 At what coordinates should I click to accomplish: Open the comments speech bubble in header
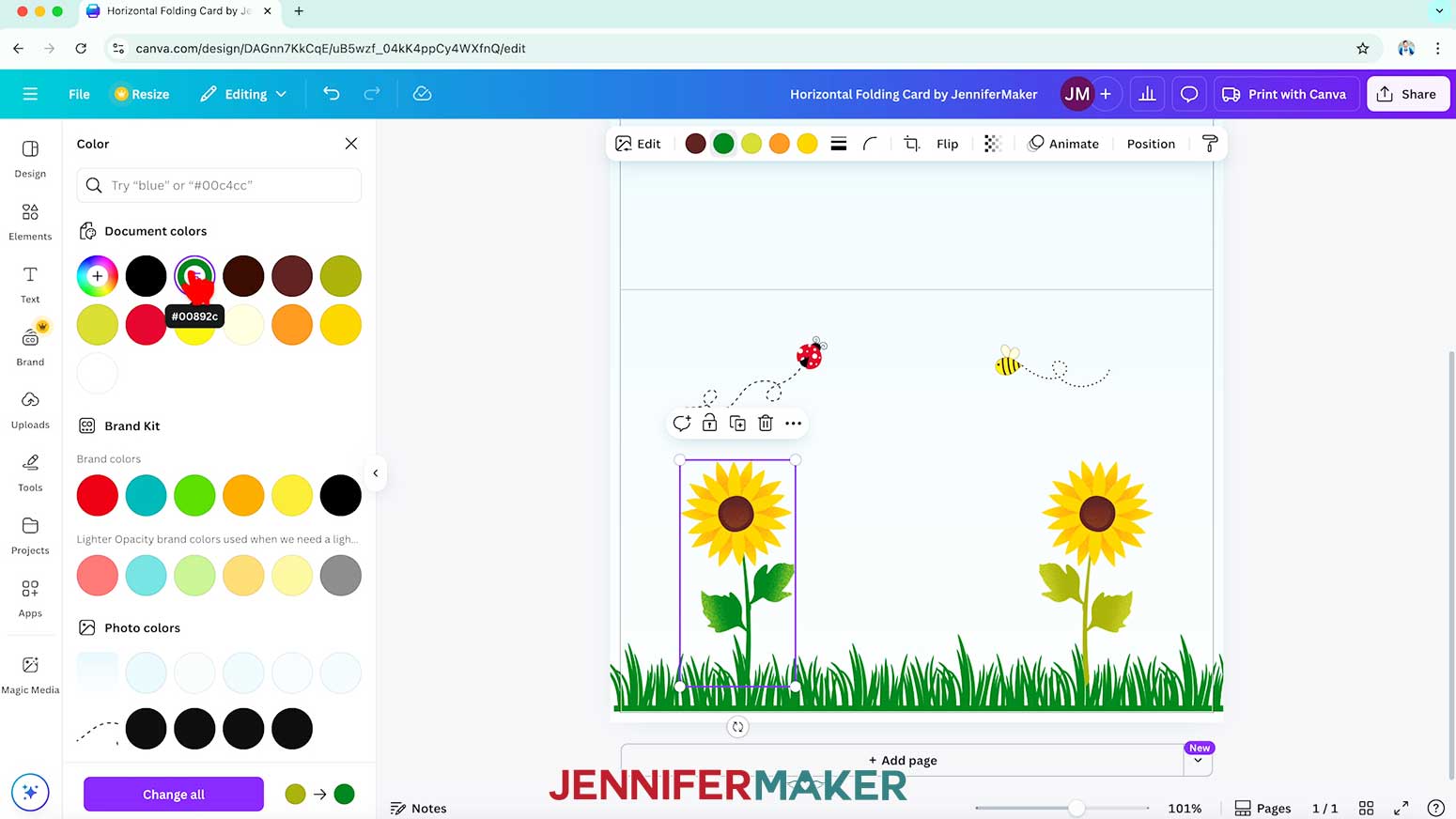[1189, 94]
